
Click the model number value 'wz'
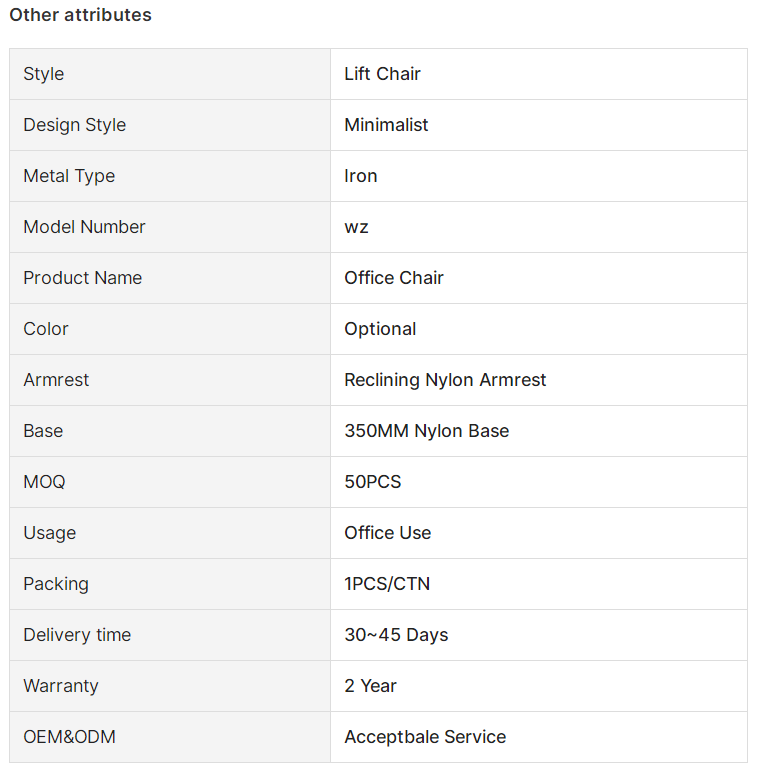point(356,227)
